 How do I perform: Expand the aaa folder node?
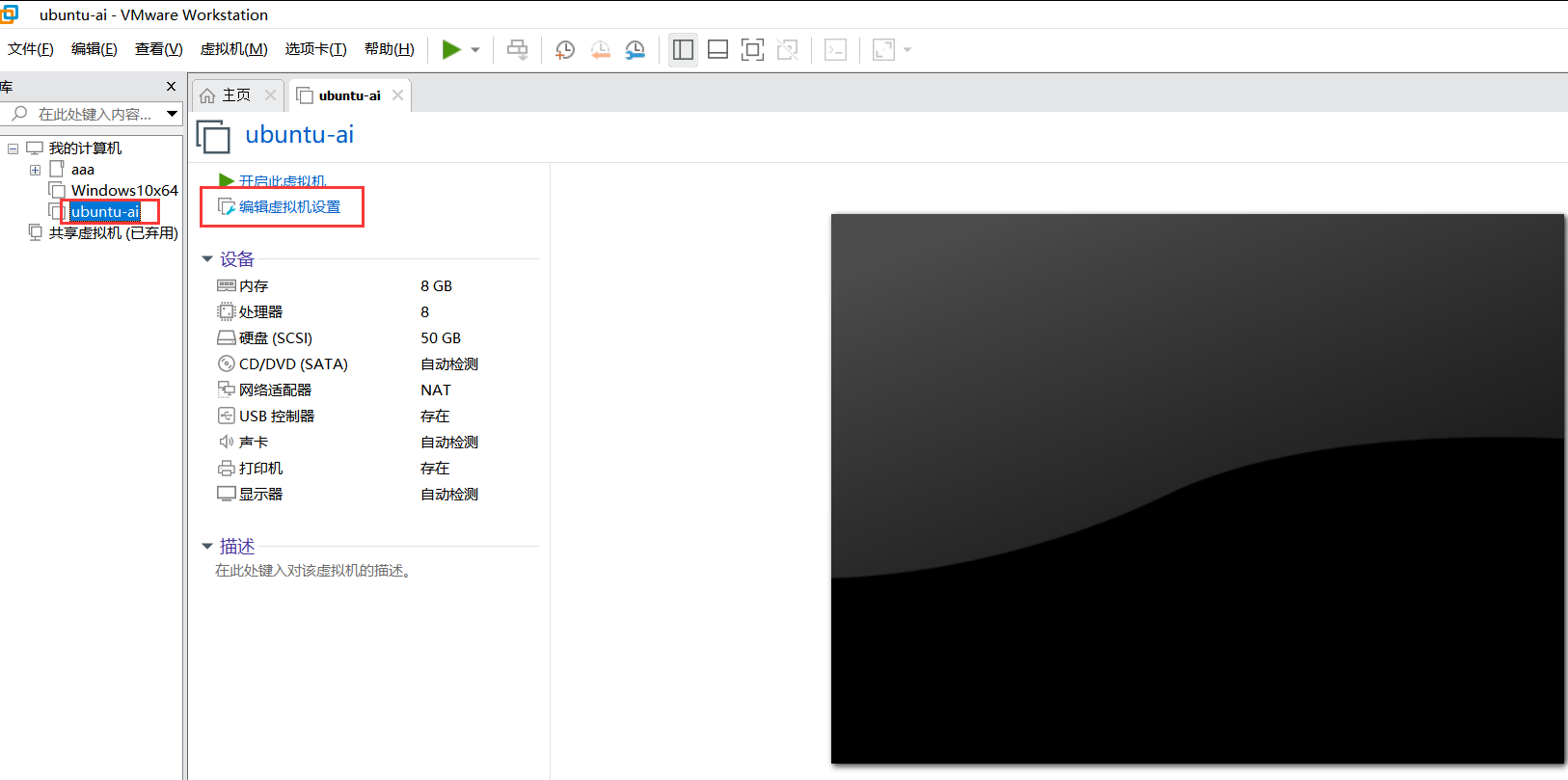(x=35, y=170)
